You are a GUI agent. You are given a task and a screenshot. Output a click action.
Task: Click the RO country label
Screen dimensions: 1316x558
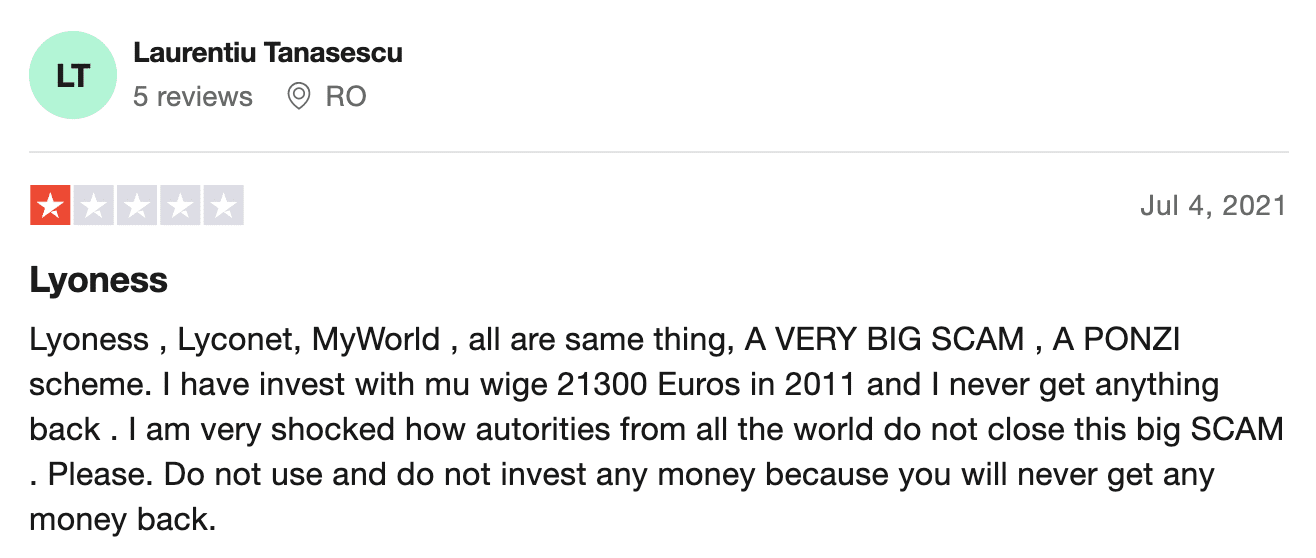point(346,97)
